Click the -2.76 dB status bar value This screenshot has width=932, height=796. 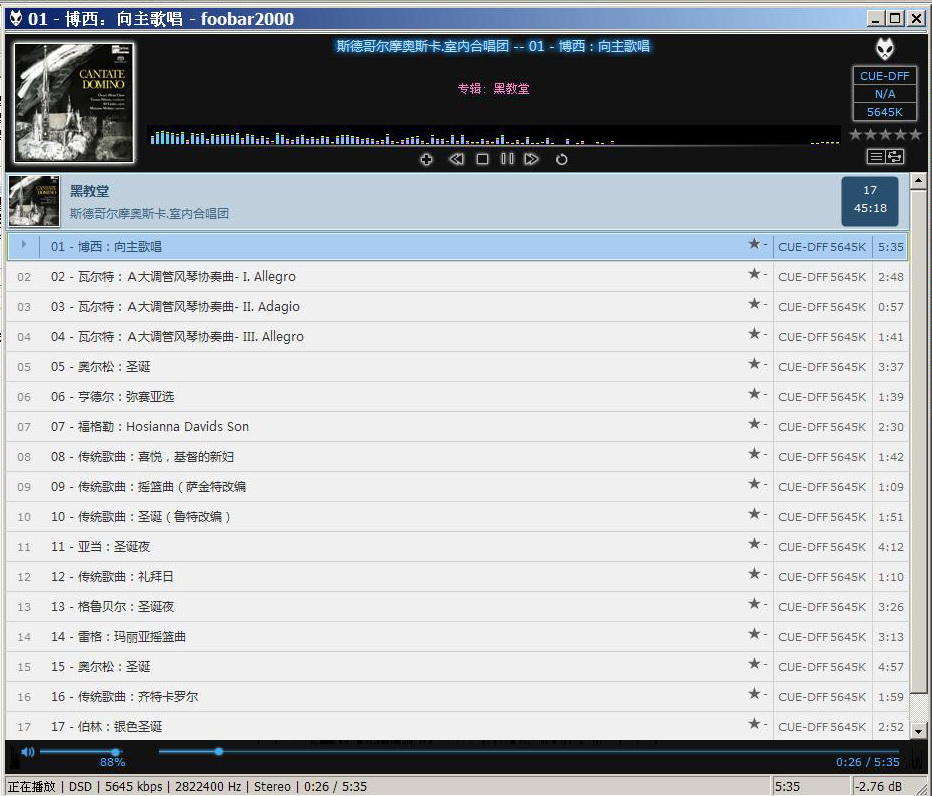(880, 786)
